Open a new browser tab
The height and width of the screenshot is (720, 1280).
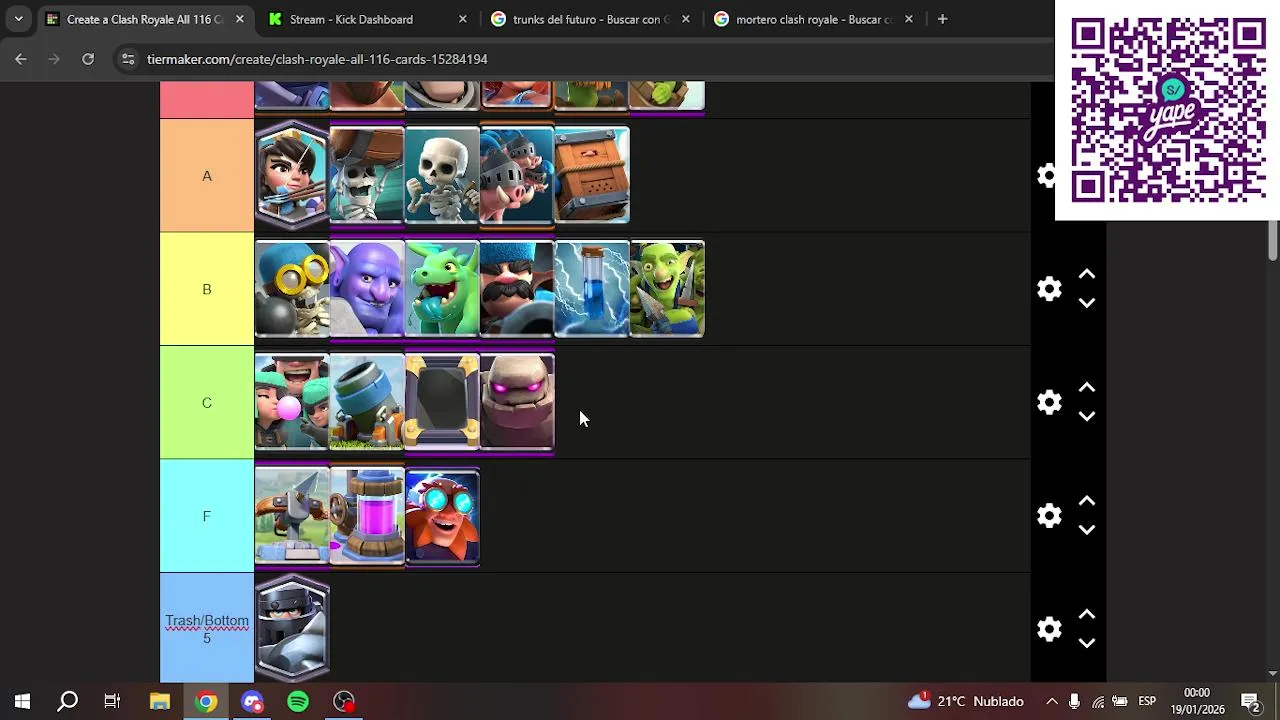(942, 19)
